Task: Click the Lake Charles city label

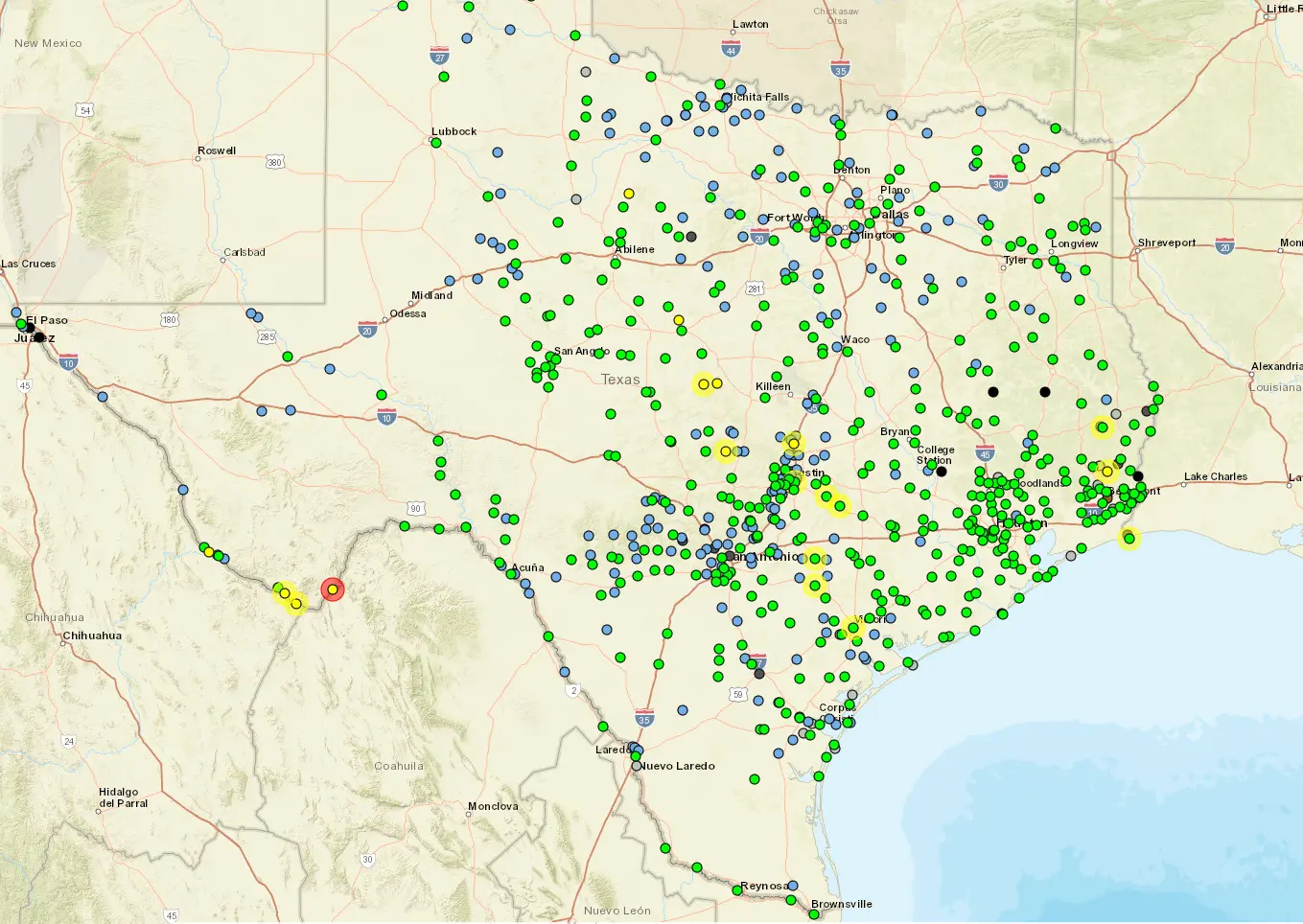Action: (1215, 476)
